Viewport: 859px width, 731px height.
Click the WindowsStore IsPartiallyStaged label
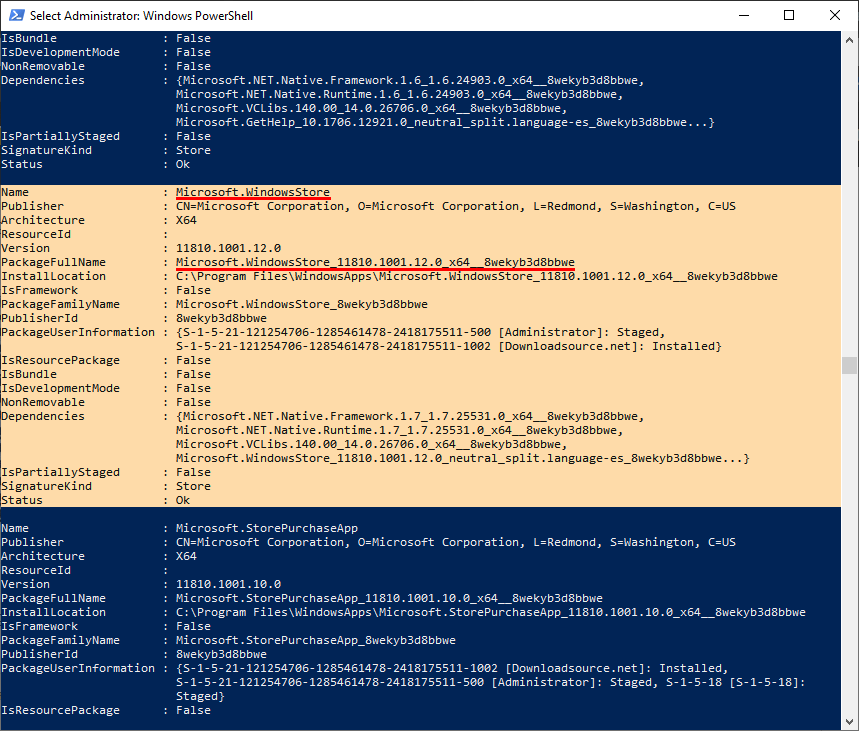point(60,472)
